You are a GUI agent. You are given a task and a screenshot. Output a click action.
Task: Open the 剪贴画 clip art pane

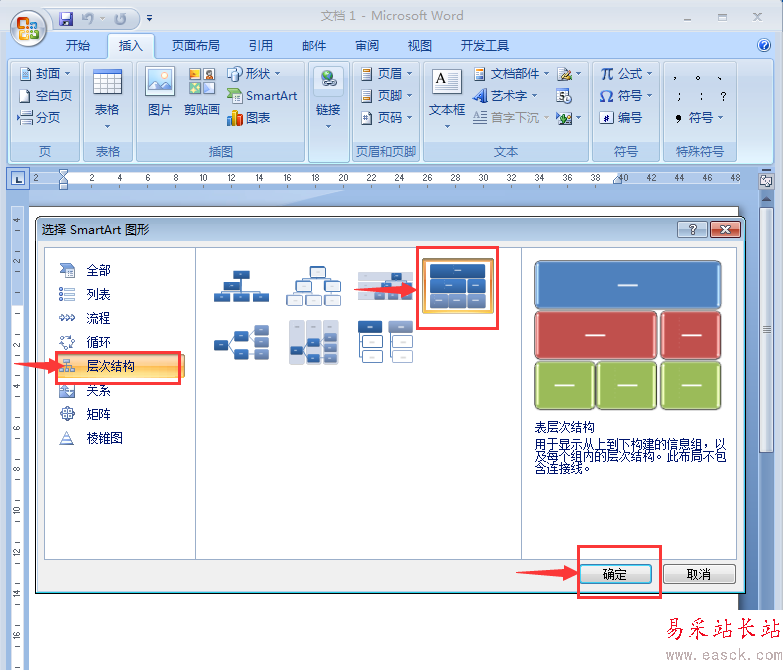202,91
